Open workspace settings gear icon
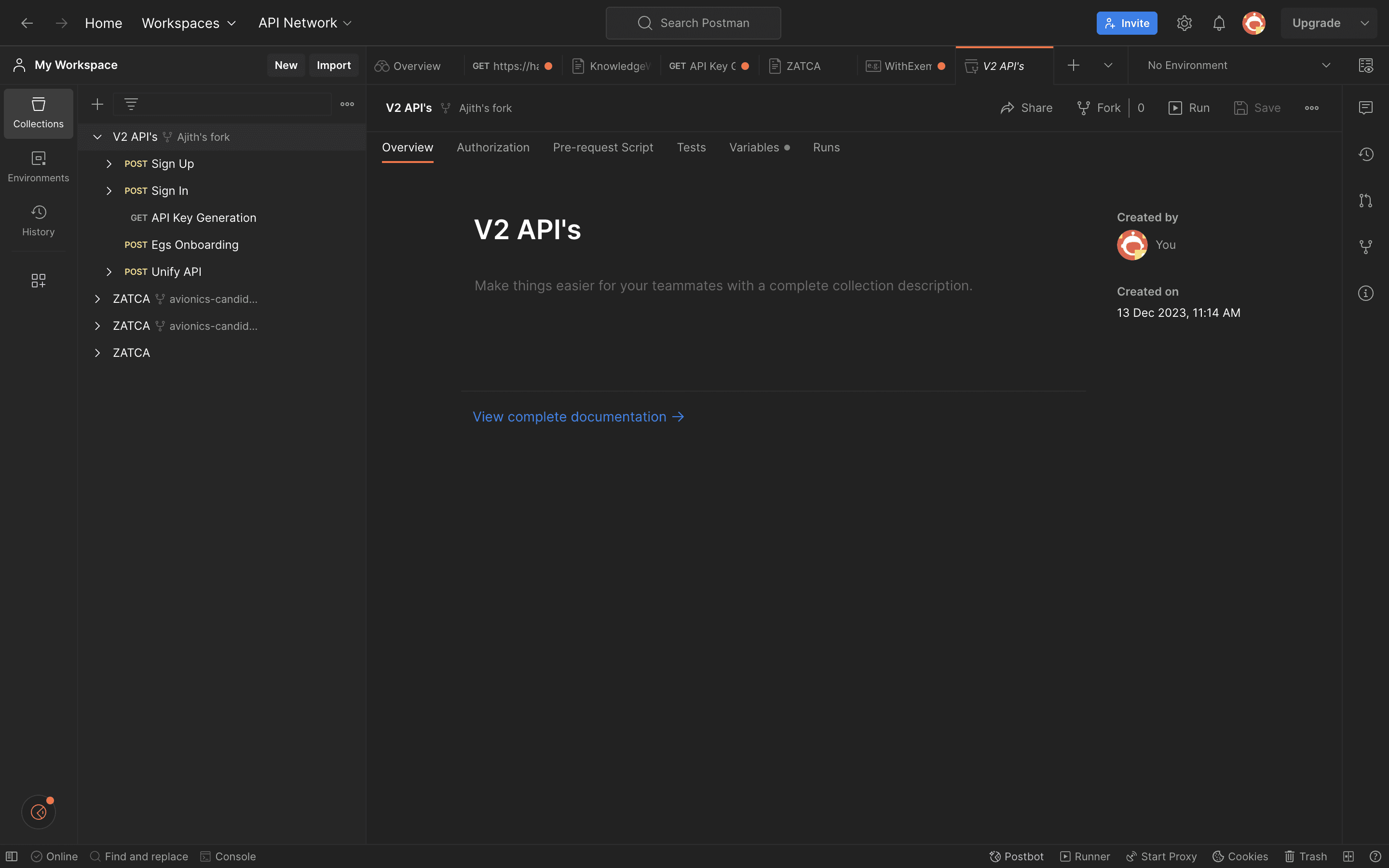Viewport: 1389px width, 868px height. pyautogui.click(x=1184, y=23)
